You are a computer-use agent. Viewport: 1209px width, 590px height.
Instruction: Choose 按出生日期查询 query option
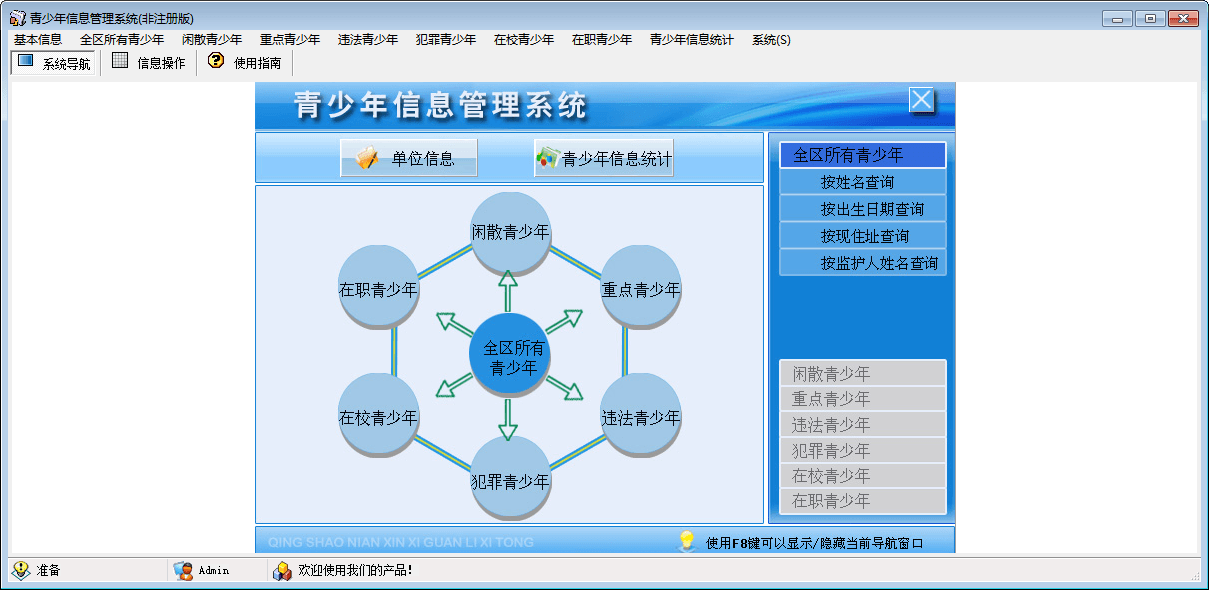click(862, 209)
